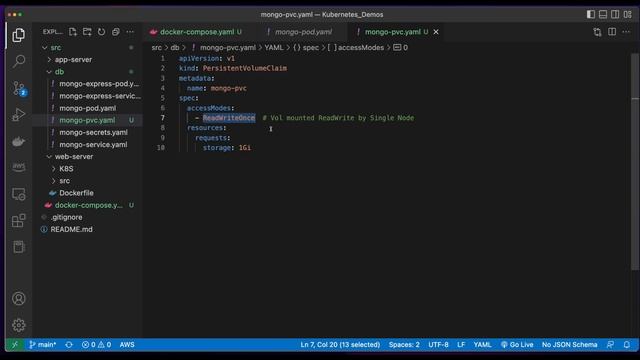Click No JSON Schema status item
The width and height of the screenshot is (640, 360).
coord(569,344)
